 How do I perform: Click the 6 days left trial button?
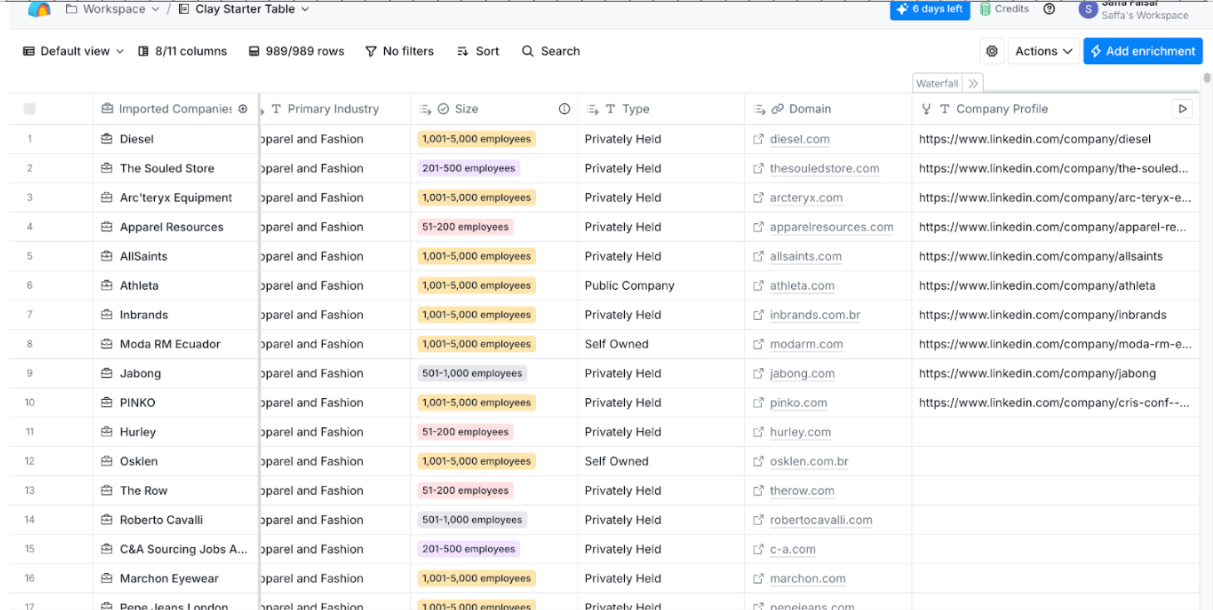click(930, 9)
